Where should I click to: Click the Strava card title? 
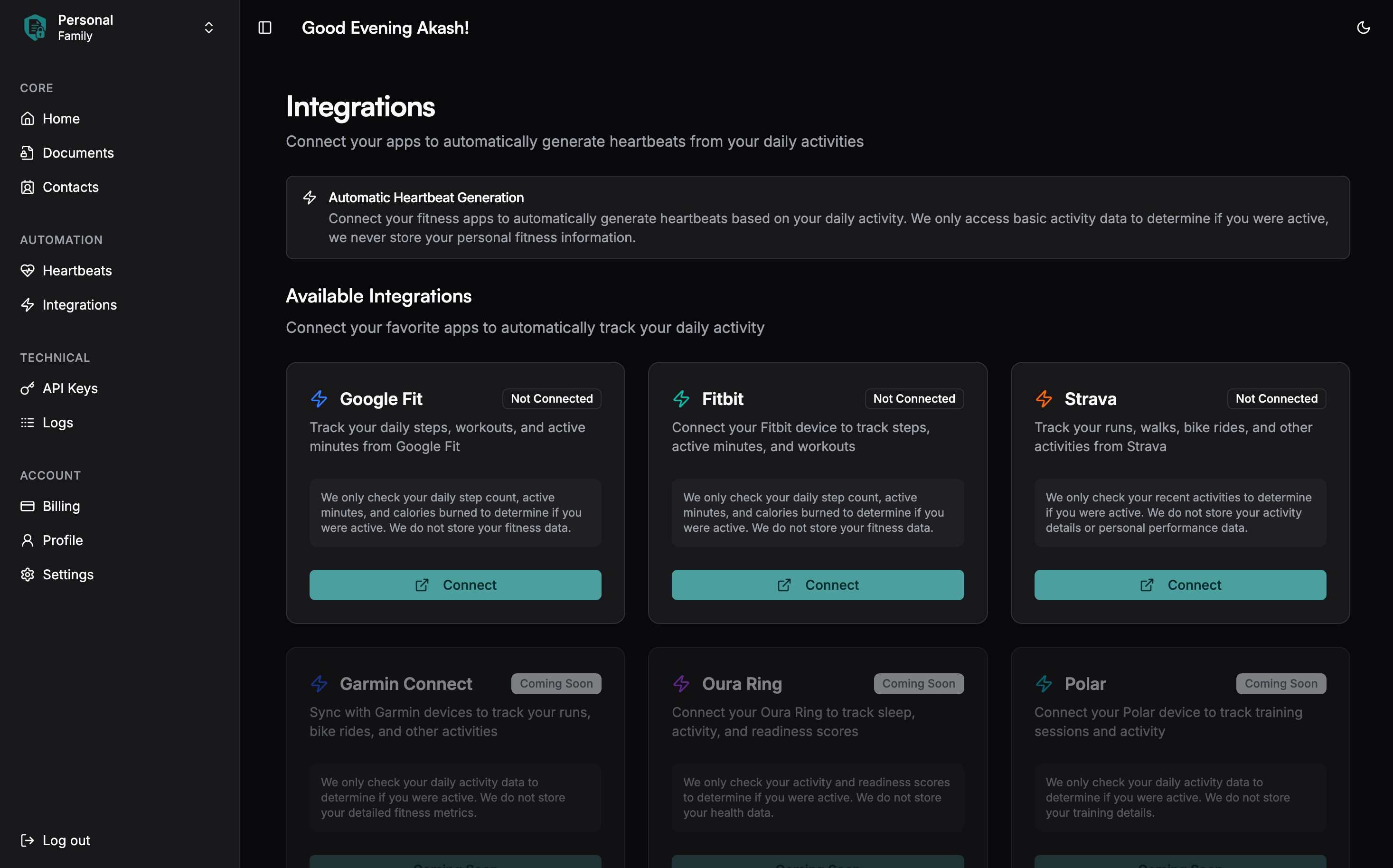point(1091,398)
